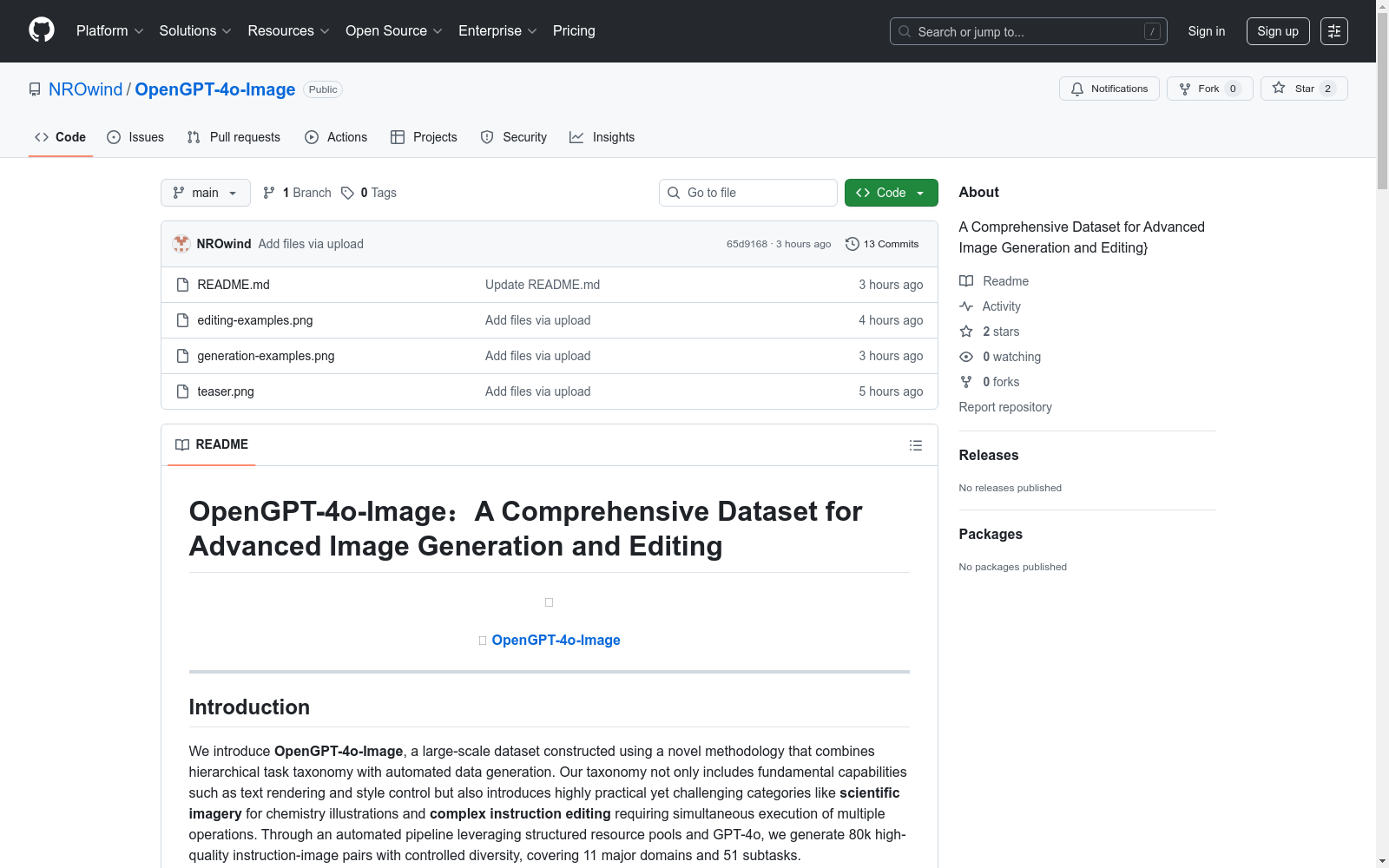Select the README tab header
This screenshot has height=868, width=1389.
point(212,444)
